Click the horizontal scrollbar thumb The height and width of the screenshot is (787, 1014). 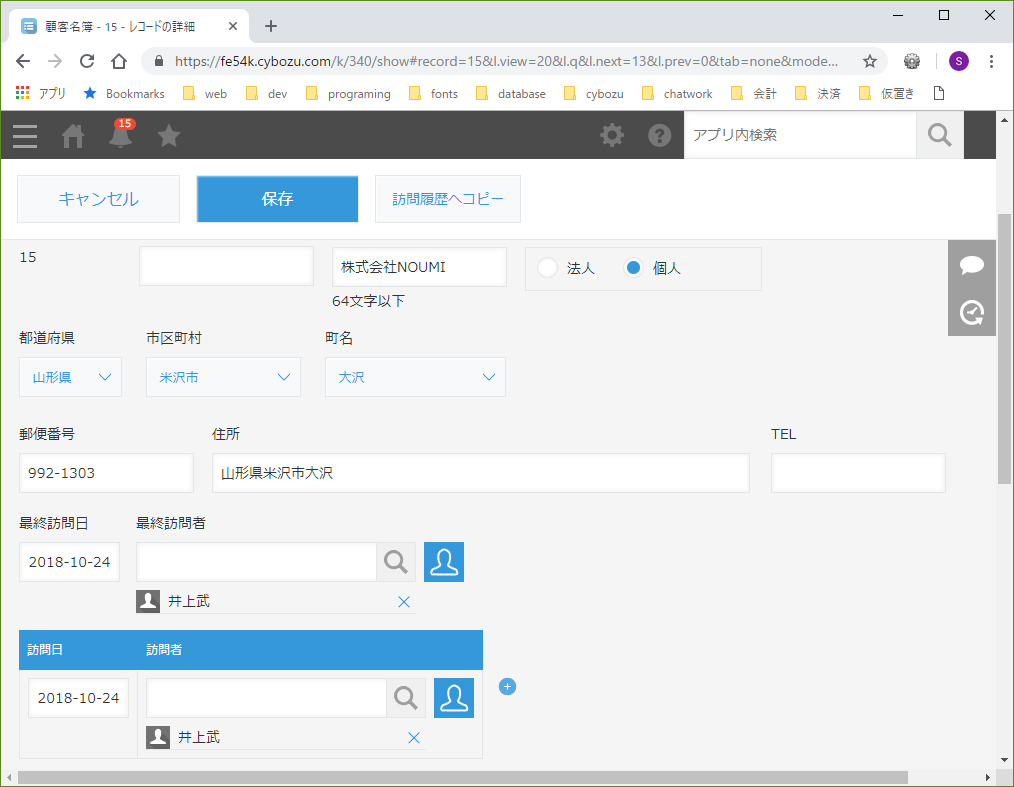[462, 777]
